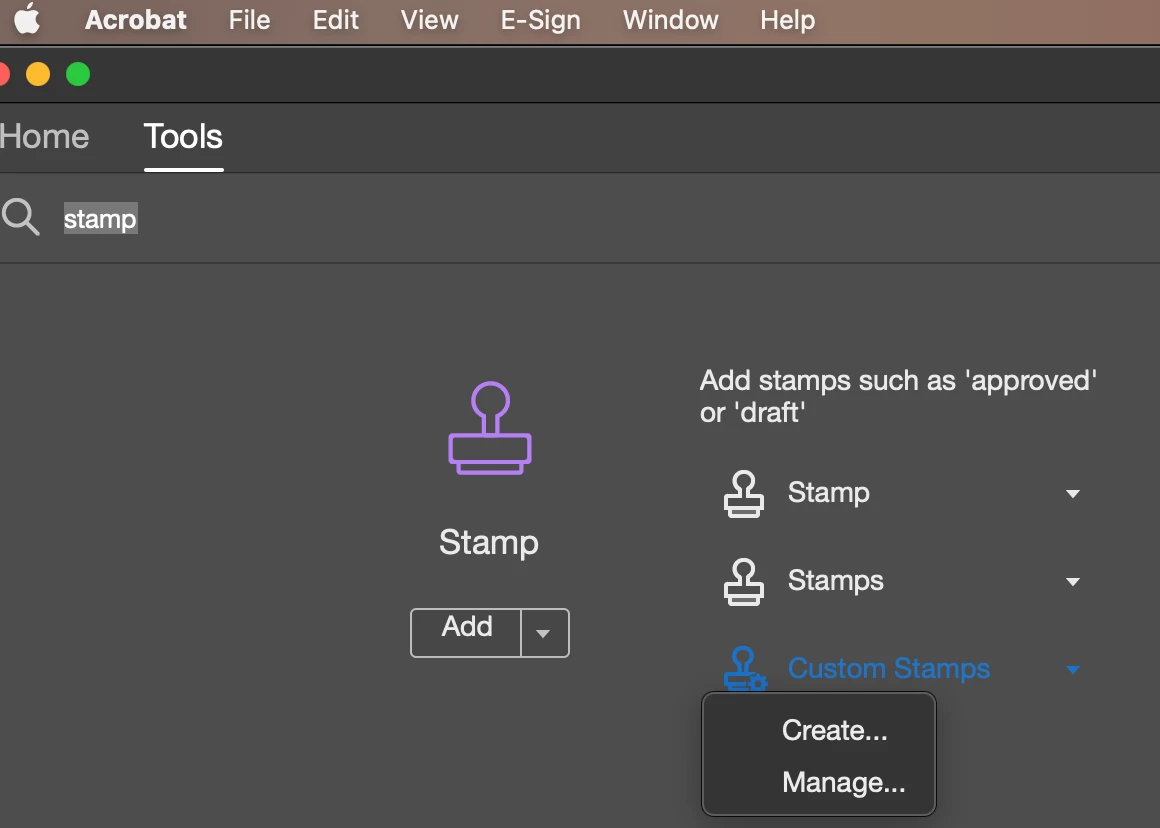
Task: Click the Custom Stamps label
Action: click(888, 668)
